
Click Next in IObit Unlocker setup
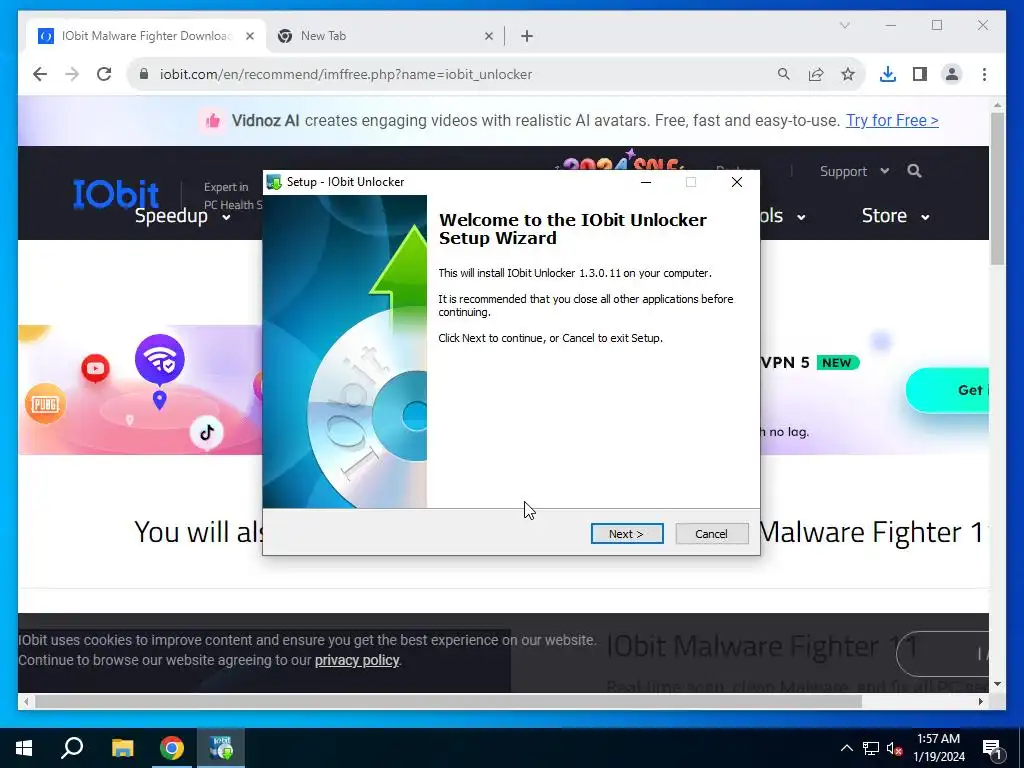[x=627, y=534]
